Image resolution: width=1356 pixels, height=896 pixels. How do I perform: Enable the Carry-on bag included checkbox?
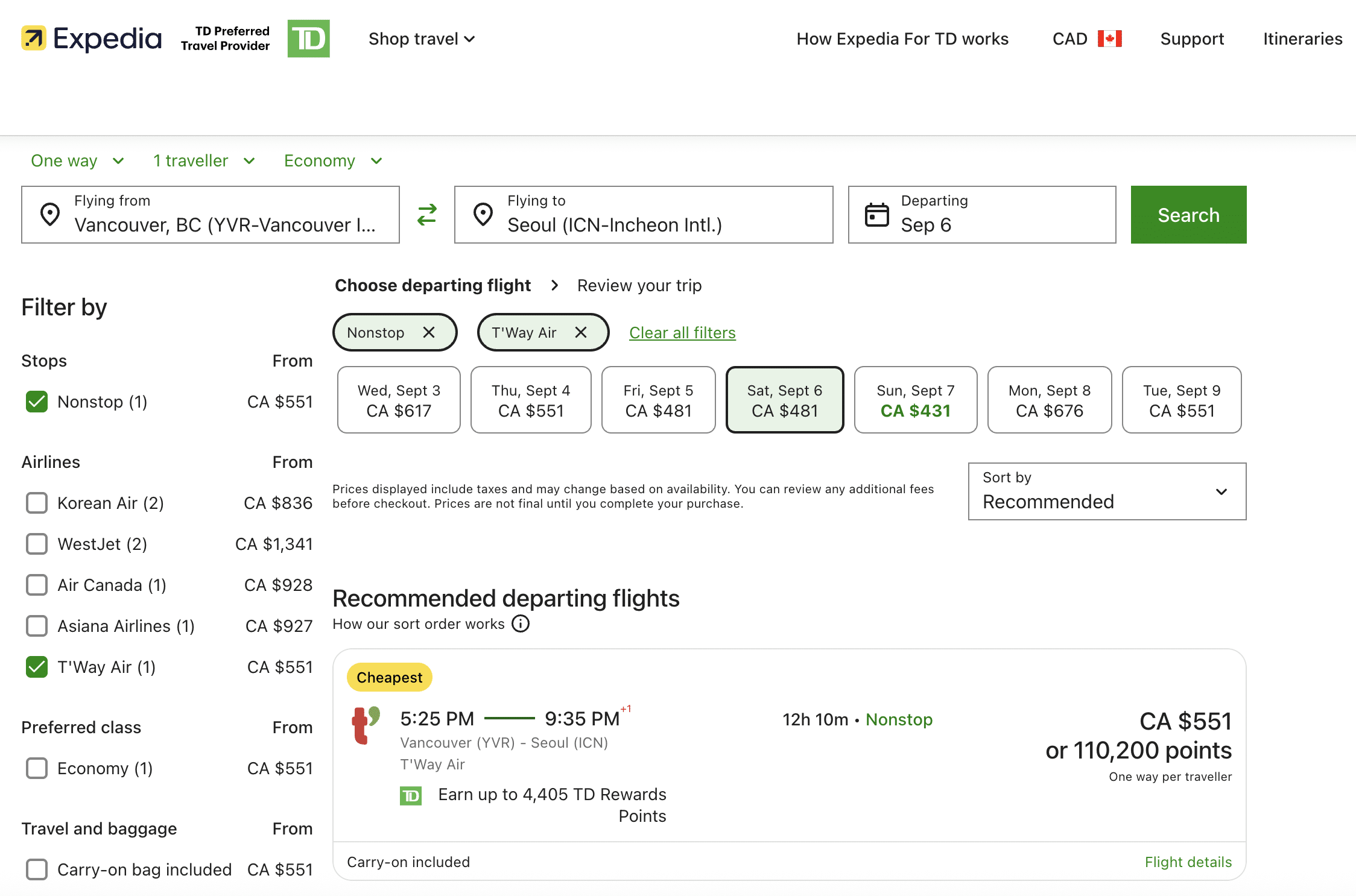click(x=37, y=869)
